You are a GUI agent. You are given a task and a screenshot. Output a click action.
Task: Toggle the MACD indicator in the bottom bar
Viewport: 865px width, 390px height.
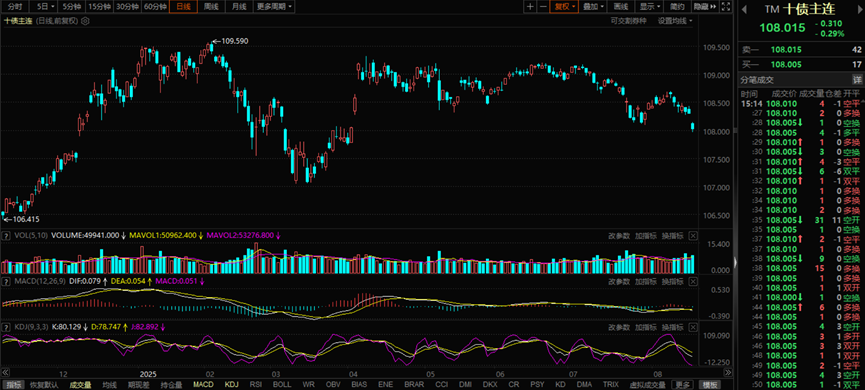[x=203, y=384]
